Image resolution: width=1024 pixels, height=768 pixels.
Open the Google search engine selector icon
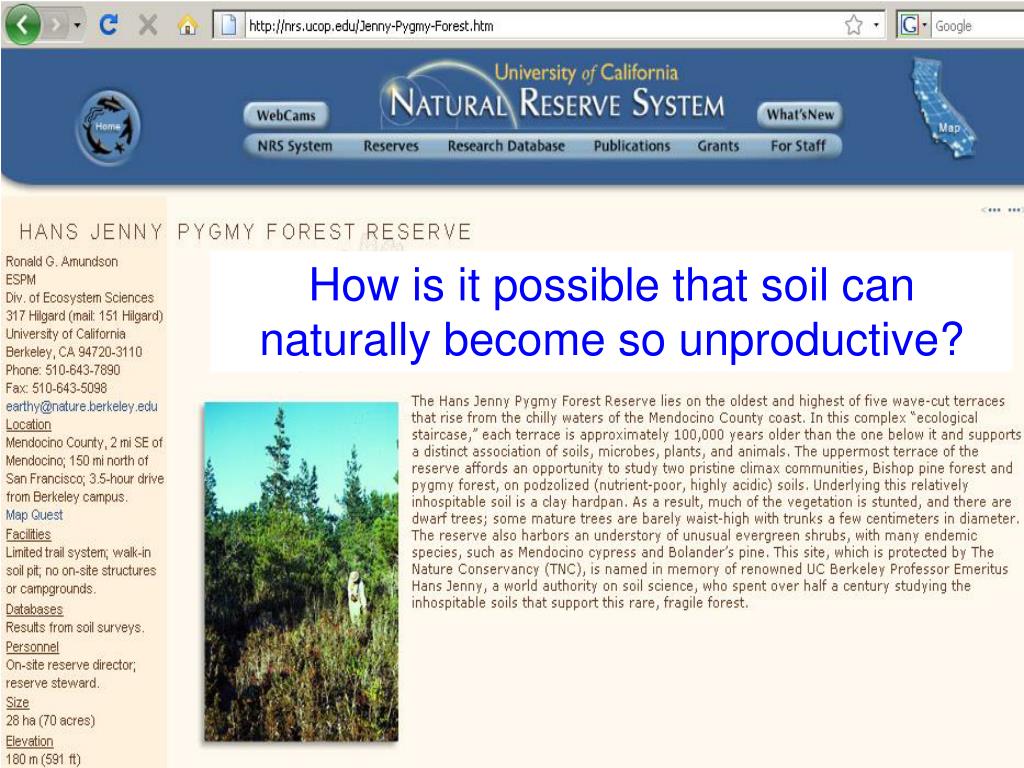913,25
